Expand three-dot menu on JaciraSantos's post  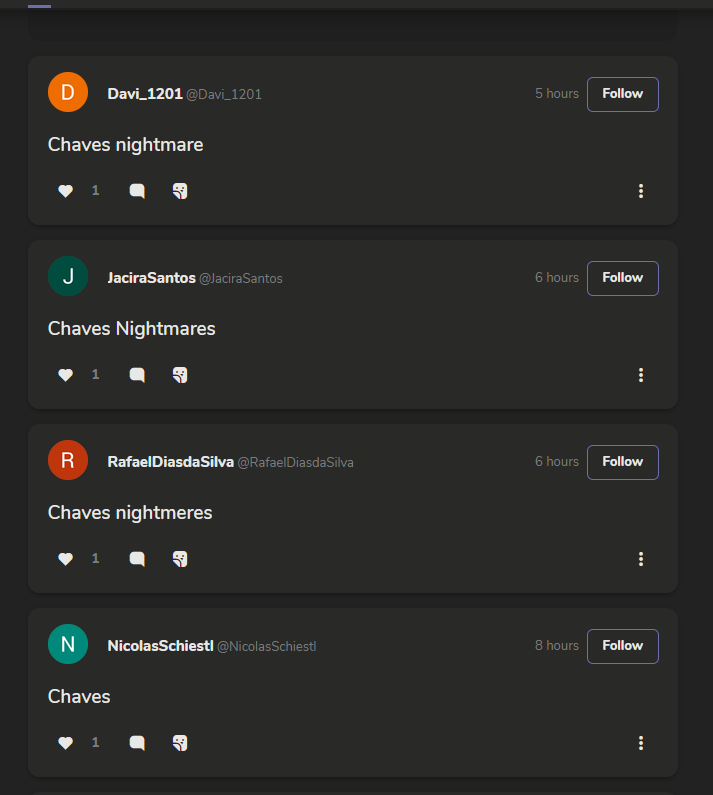[x=641, y=375]
